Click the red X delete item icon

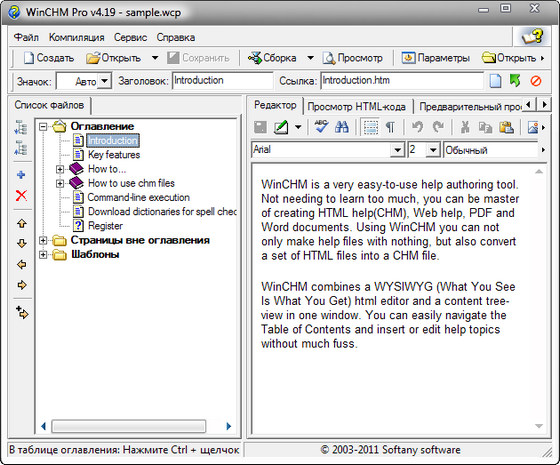tap(21, 195)
